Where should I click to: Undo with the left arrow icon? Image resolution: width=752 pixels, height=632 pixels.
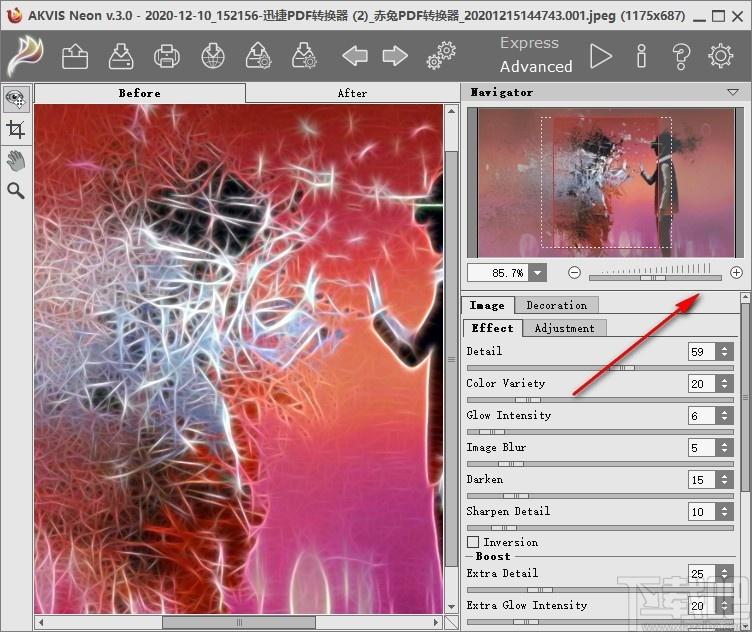tap(355, 56)
